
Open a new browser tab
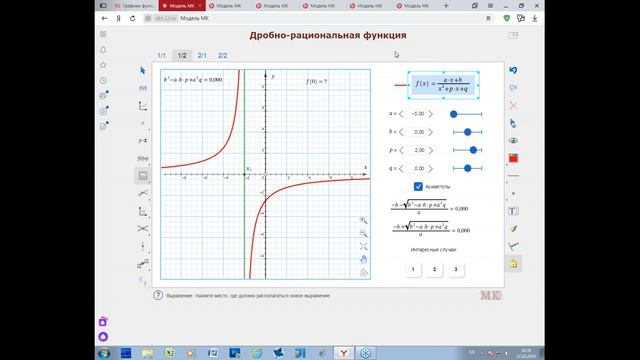(x=446, y=6)
